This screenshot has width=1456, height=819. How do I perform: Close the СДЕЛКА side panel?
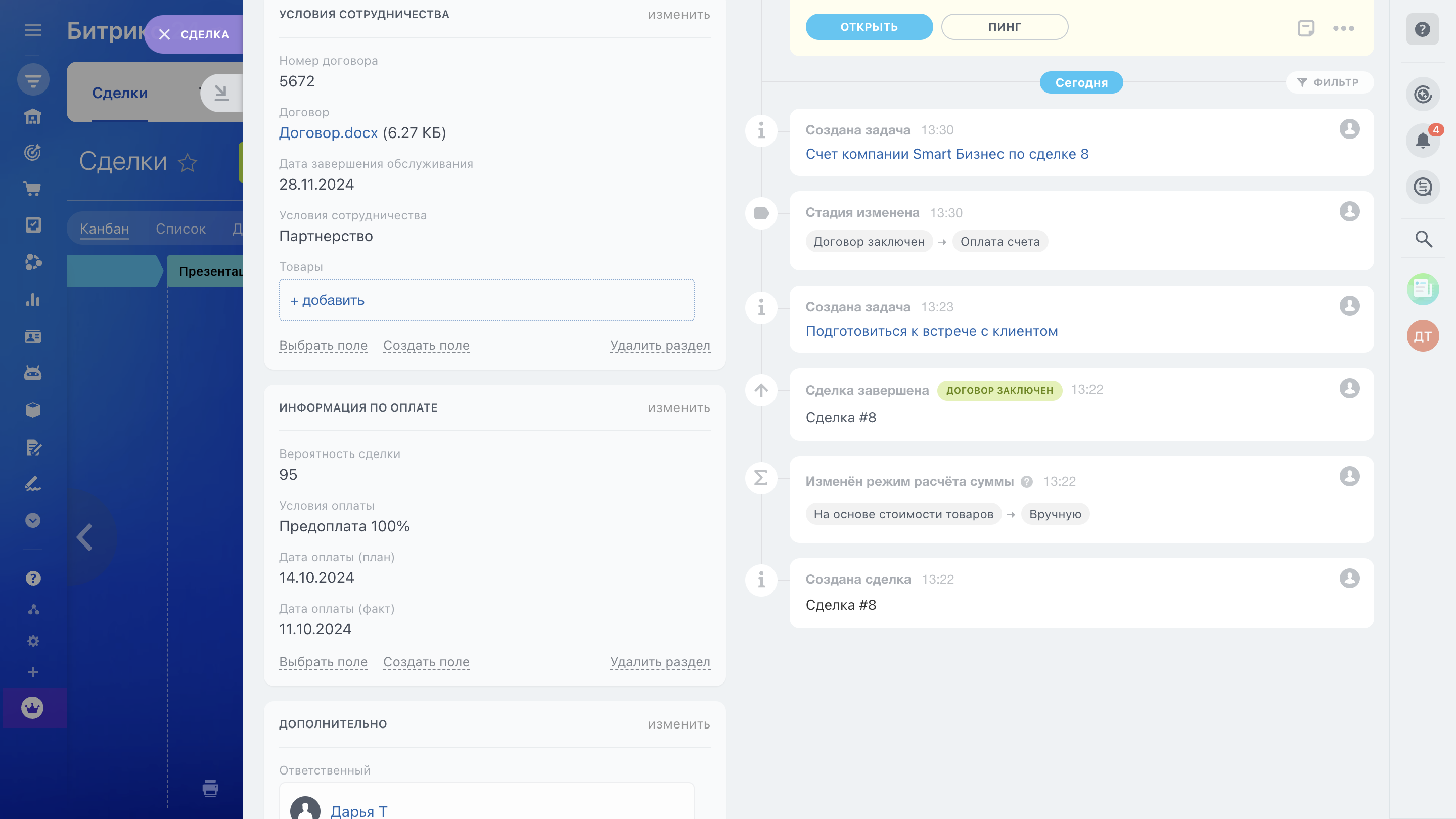click(x=164, y=34)
